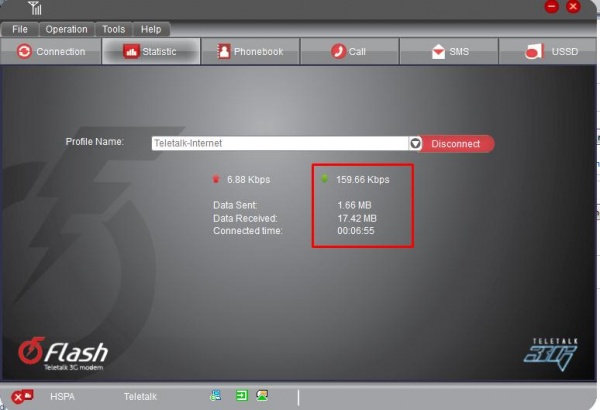Open the Phonebook tab
600x410 pixels.
point(250,51)
